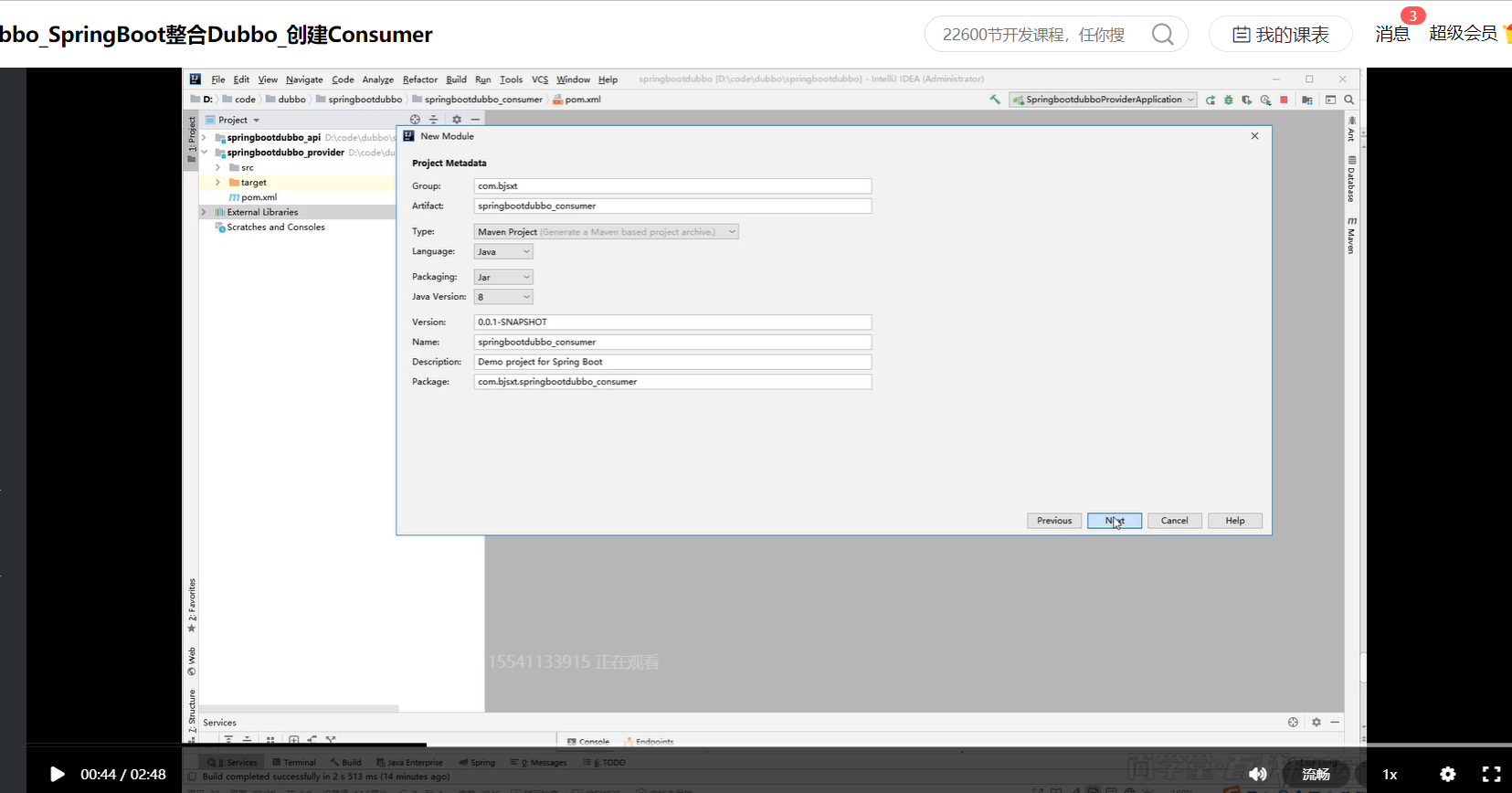Hide the Project panel with minus icon
The width and height of the screenshot is (1512, 793).
(475, 120)
